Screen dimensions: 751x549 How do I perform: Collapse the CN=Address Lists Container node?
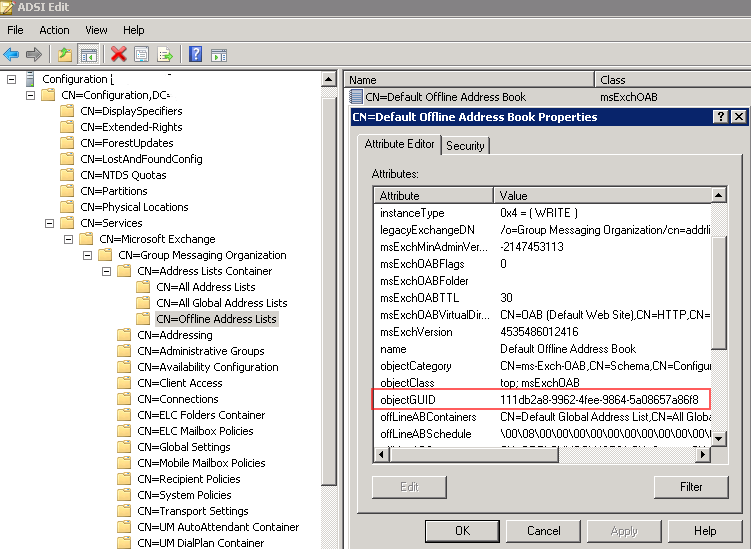[x=105, y=271]
